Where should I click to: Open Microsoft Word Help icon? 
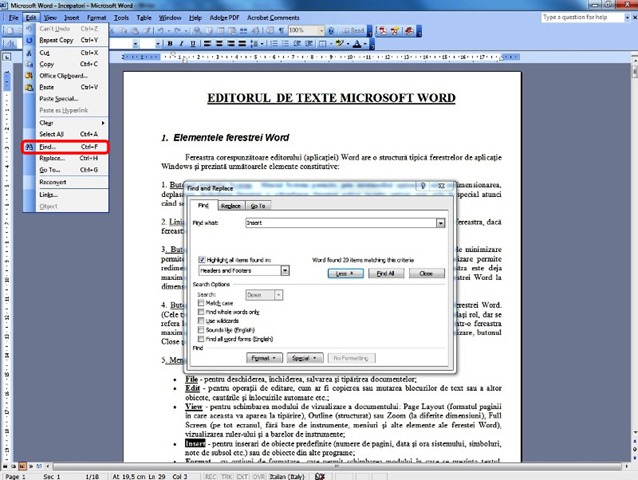point(331,31)
